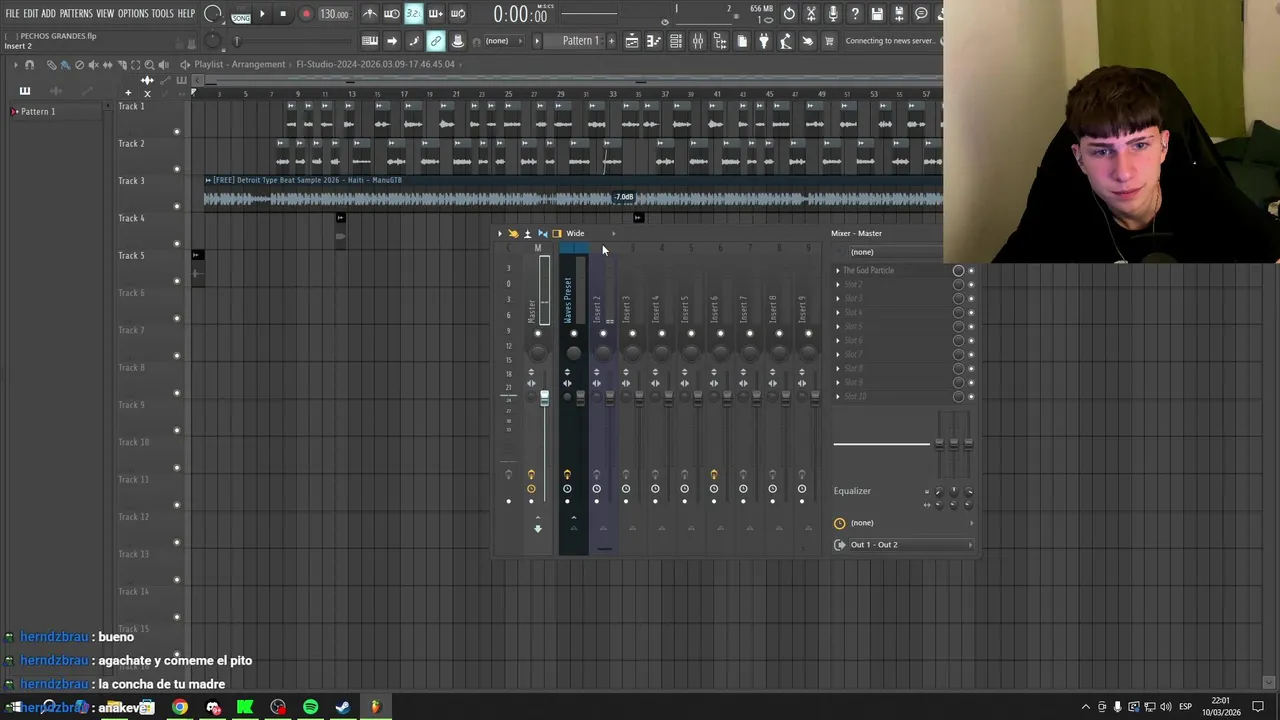The width and height of the screenshot is (1280, 720).
Task: Open the help question mark icon
Action: [855, 14]
